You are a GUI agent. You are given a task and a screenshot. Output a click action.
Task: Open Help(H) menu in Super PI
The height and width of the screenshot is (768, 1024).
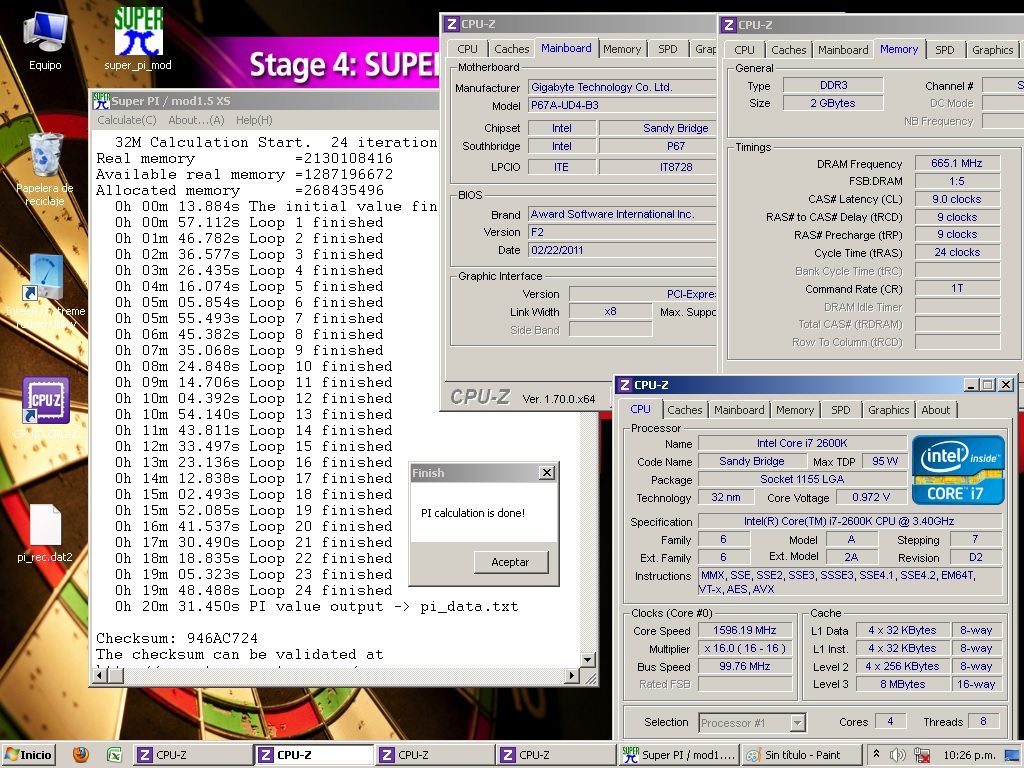[254, 120]
